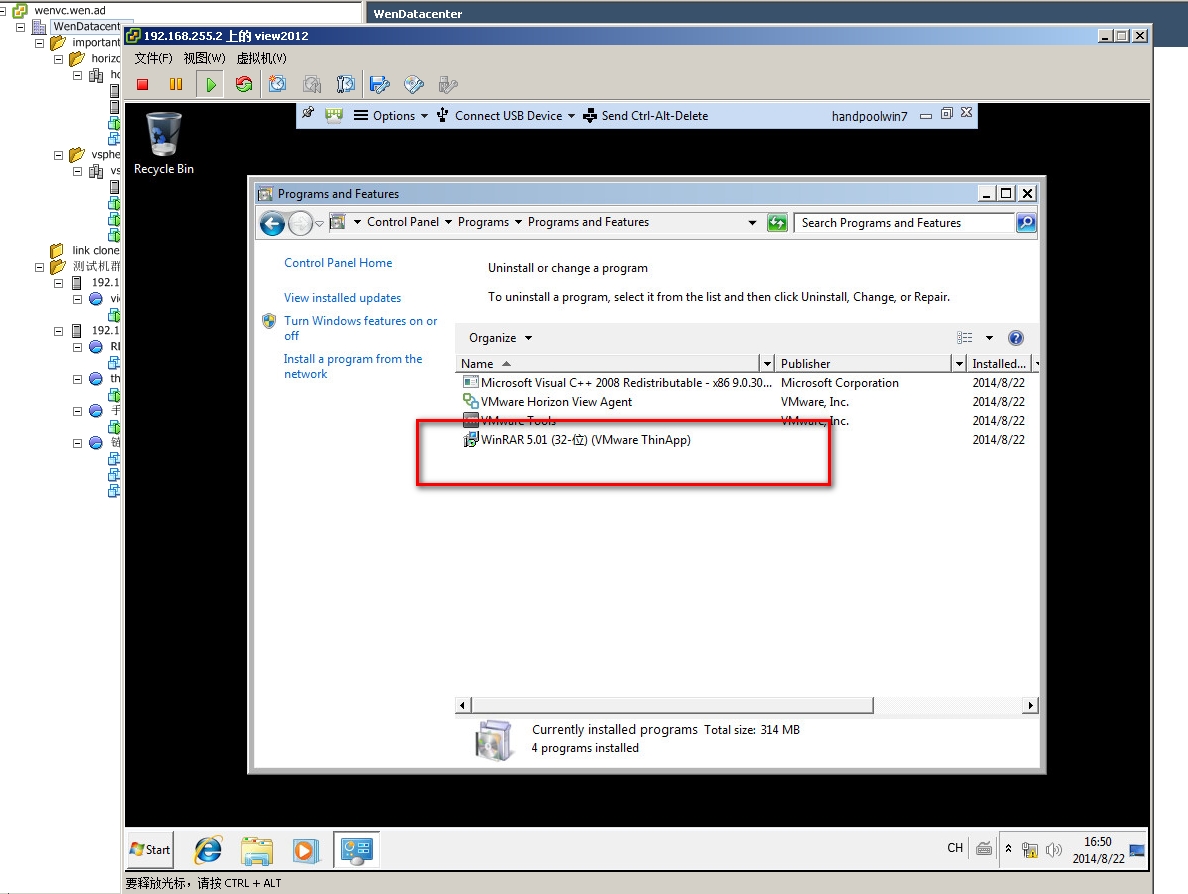
Task: Open Install a program from the network
Action: tap(353, 366)
